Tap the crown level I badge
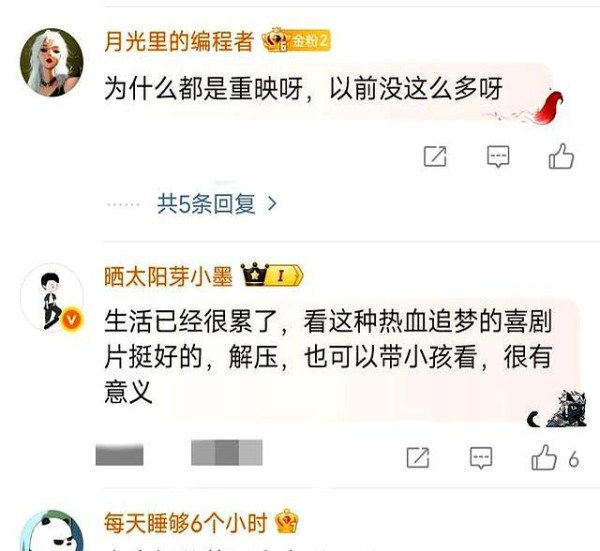This screenshot has height=551, width=600. (272, 275)
